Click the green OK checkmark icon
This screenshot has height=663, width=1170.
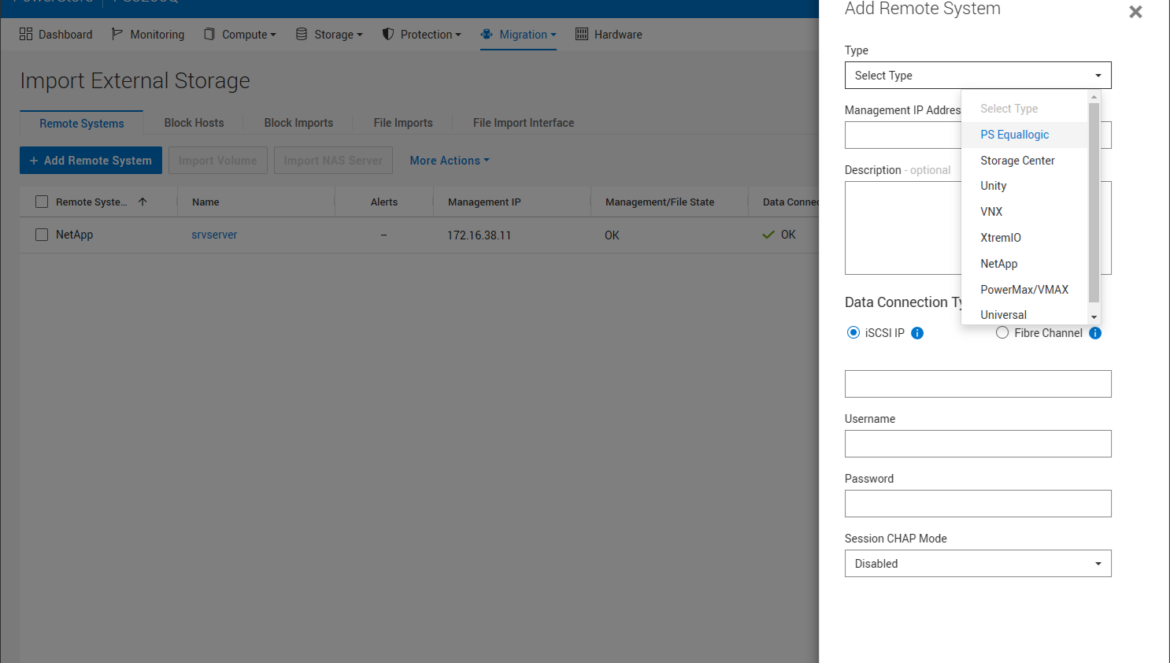point(768,234)
